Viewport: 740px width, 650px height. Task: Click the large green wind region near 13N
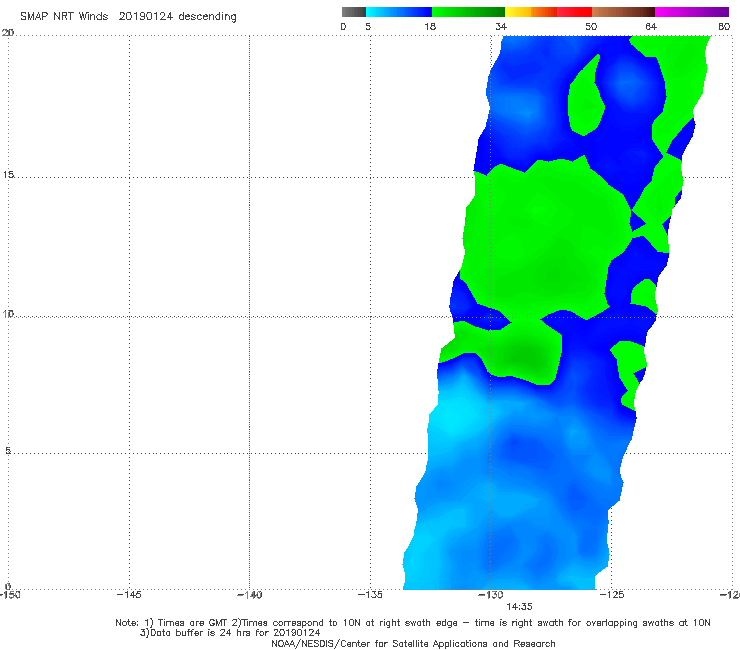click(543, 236)
